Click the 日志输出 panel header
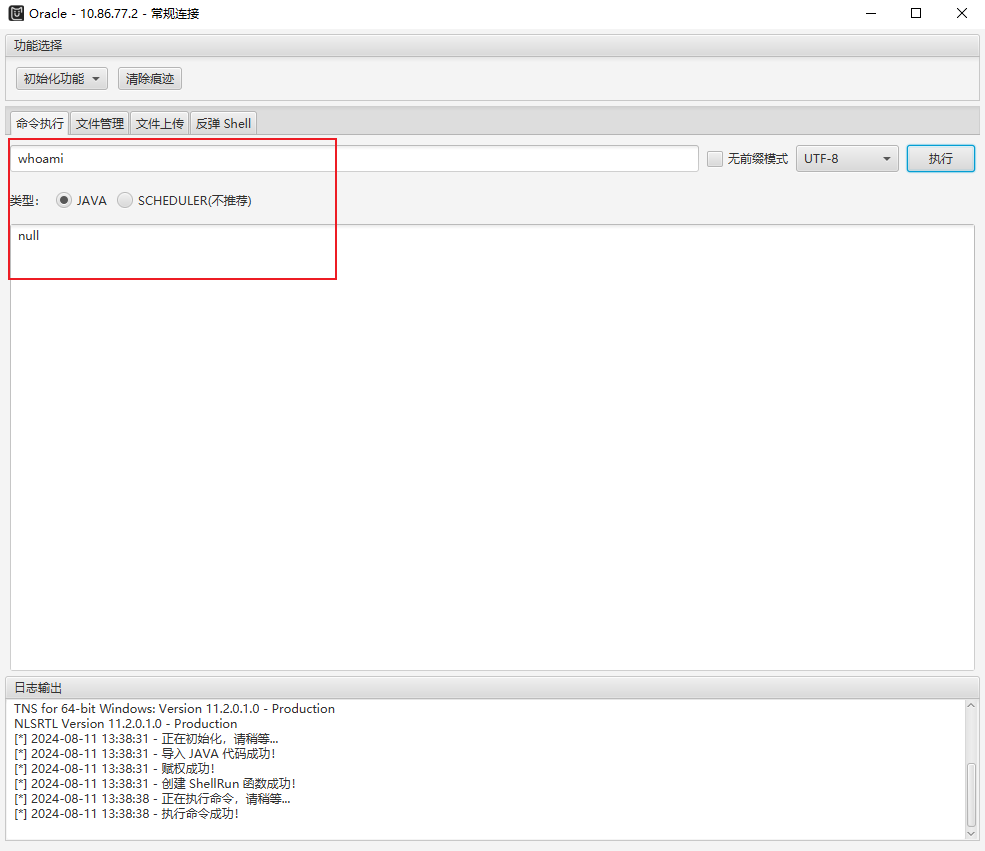Screen dimensions: 985x851 click(x=492, y=688)
